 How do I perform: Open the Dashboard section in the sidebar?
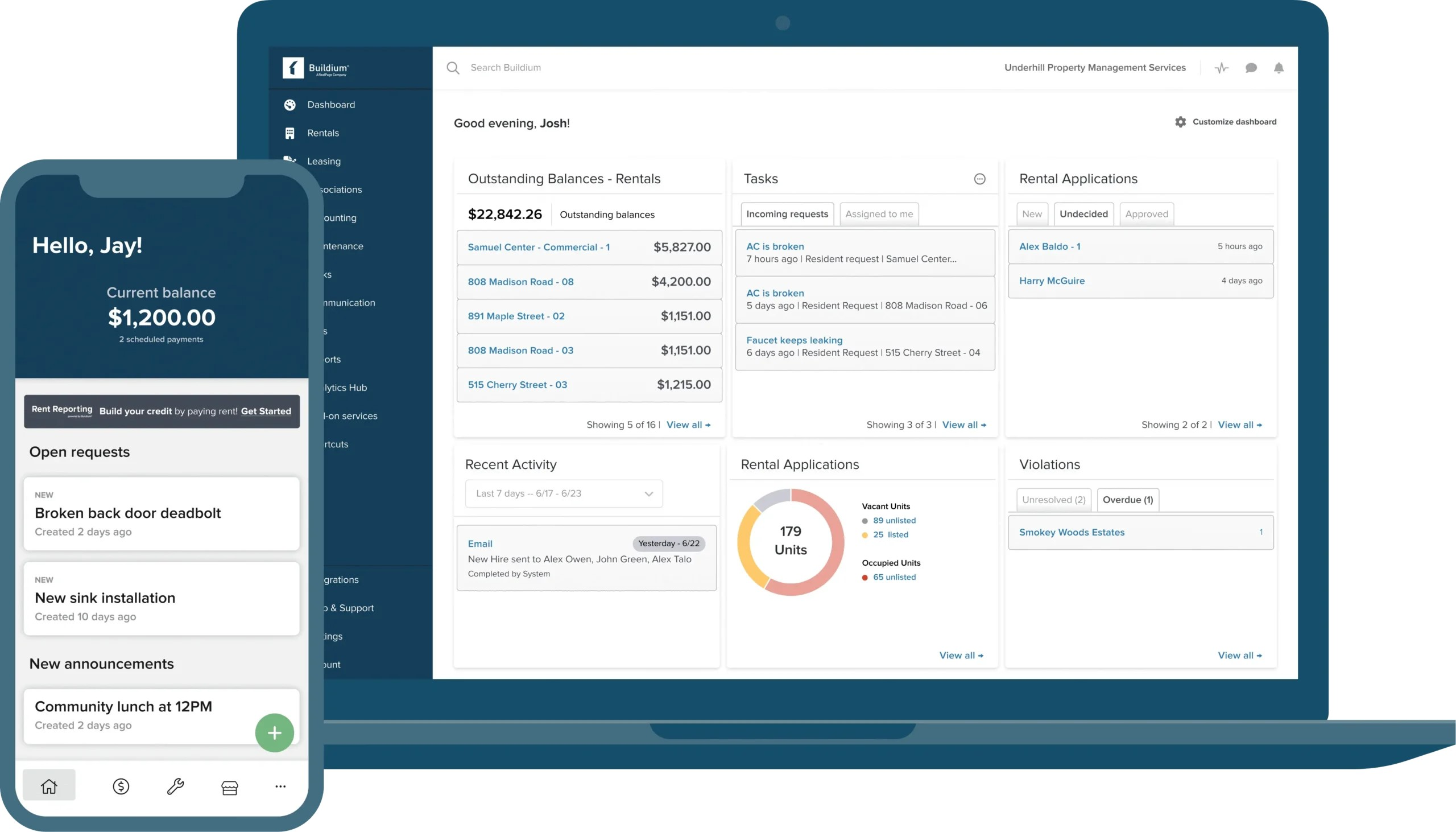tap(331, 105)
